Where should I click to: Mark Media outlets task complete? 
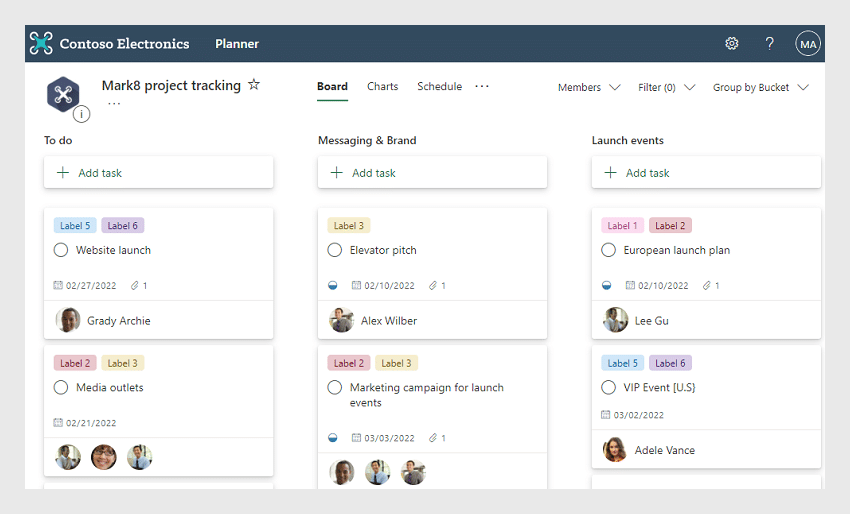coord(61,387)
